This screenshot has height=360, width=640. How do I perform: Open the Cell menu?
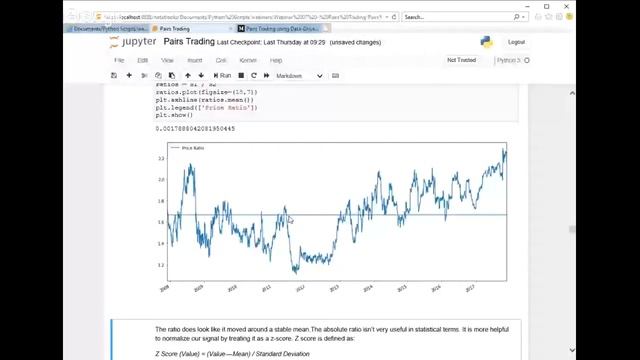(x=221, y=60)
